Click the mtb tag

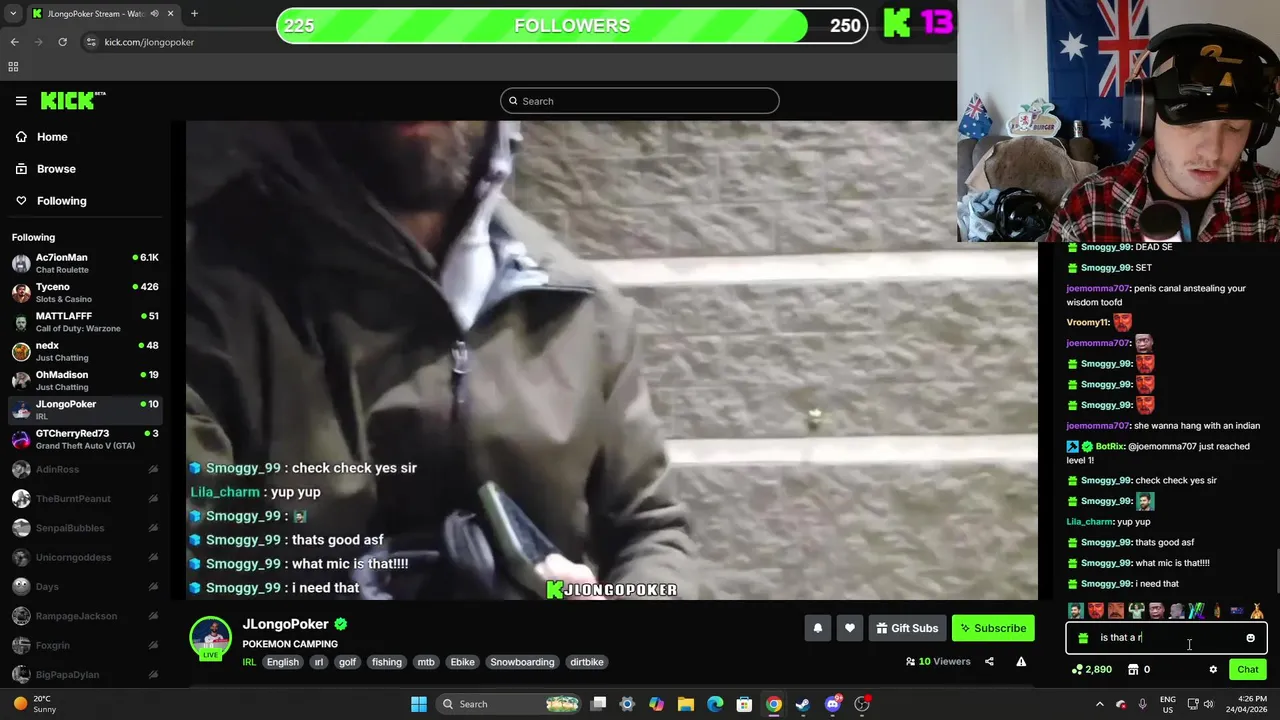coord(426,662)
